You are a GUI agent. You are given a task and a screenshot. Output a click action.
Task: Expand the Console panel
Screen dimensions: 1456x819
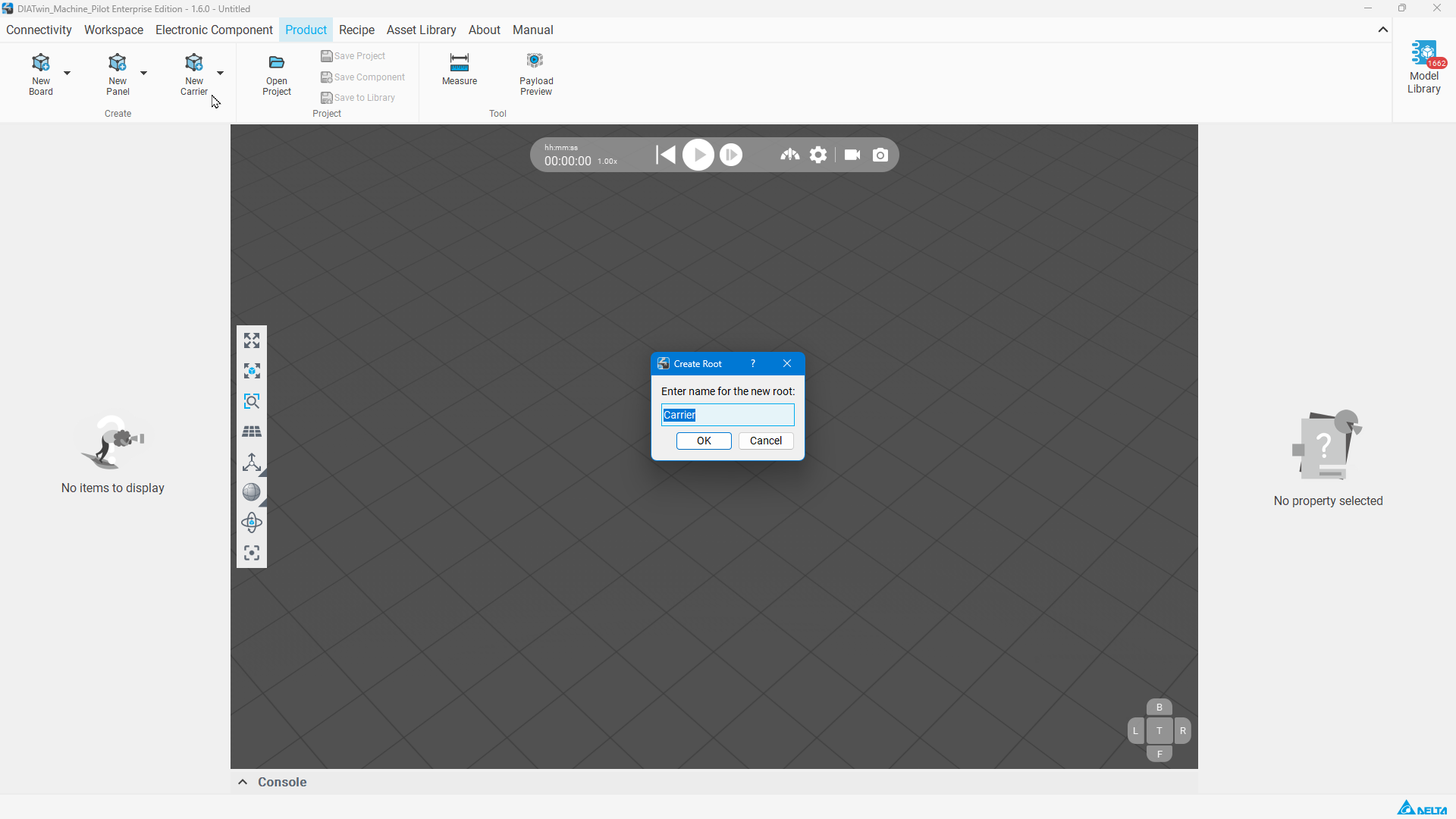[243, 782]
